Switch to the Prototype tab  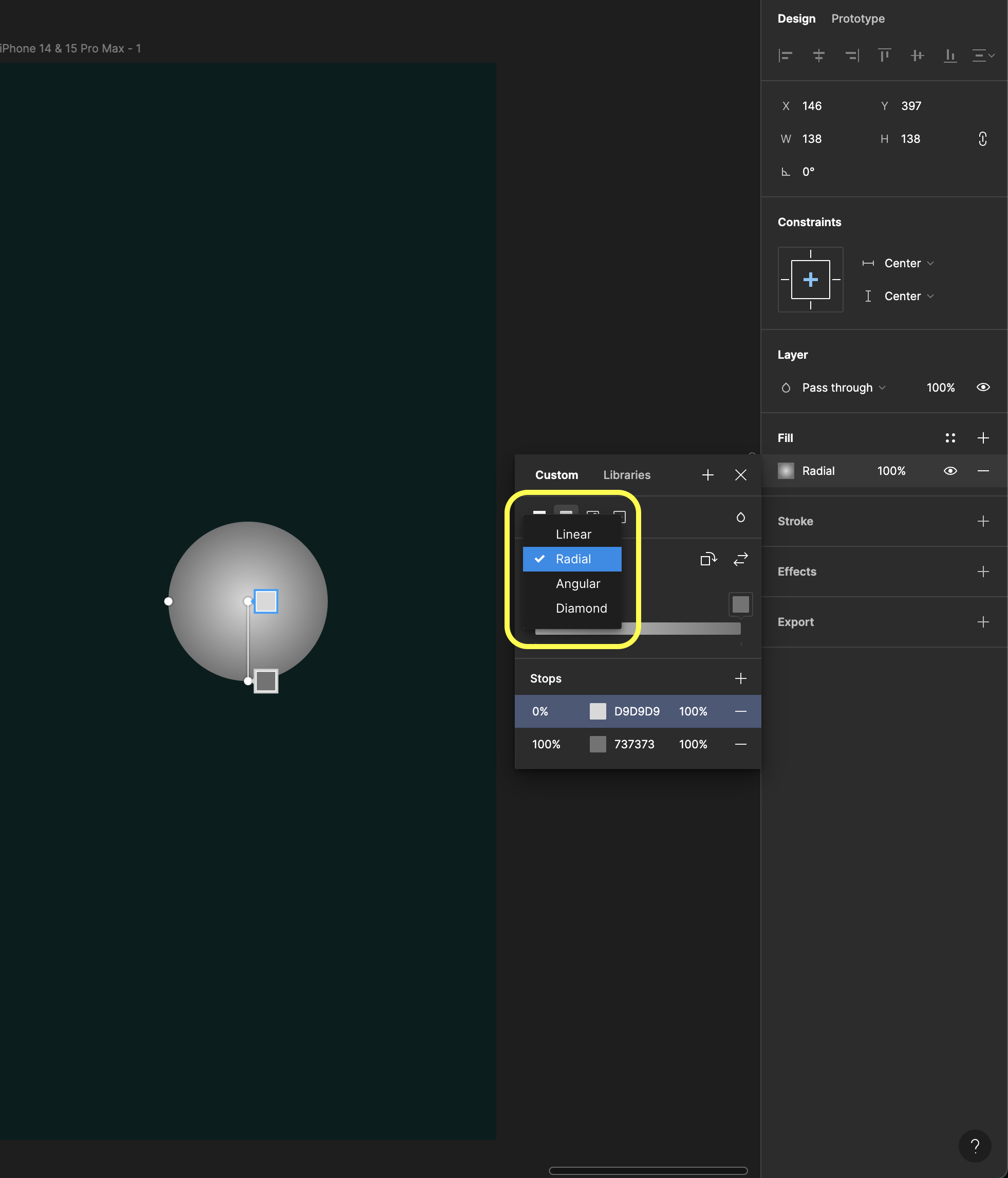tap(857, 19)
